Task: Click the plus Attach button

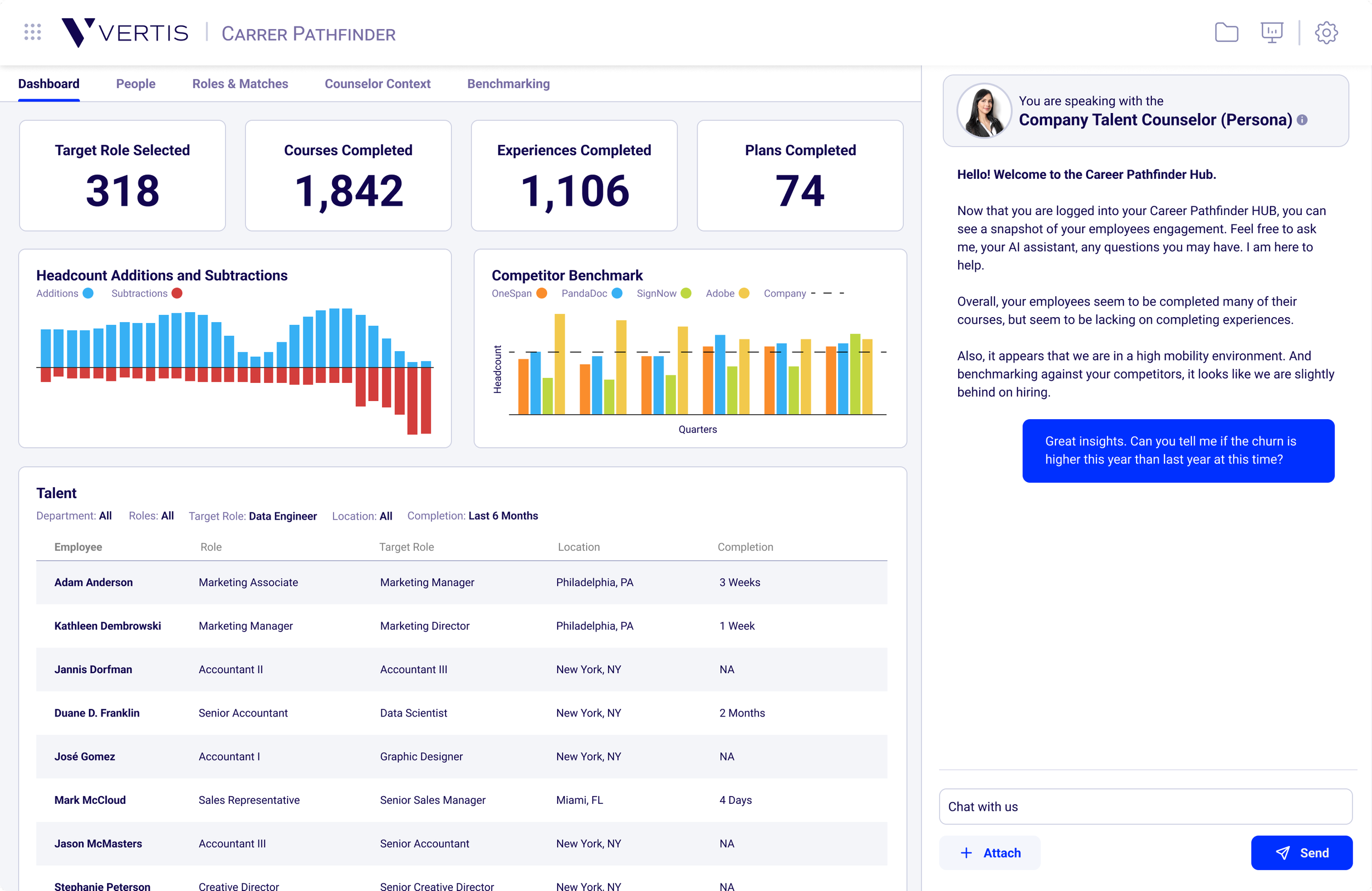Action: click(990, 853)
